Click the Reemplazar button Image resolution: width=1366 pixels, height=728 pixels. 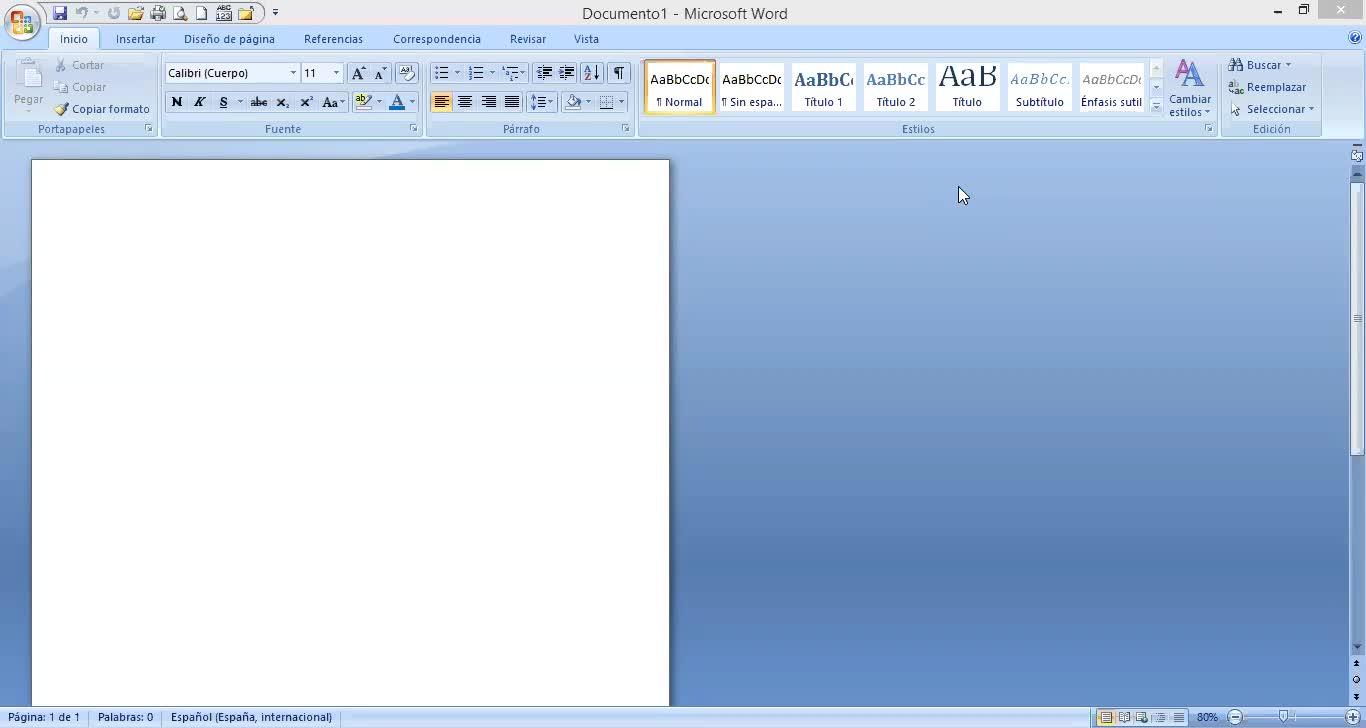tap(1268, 87)
